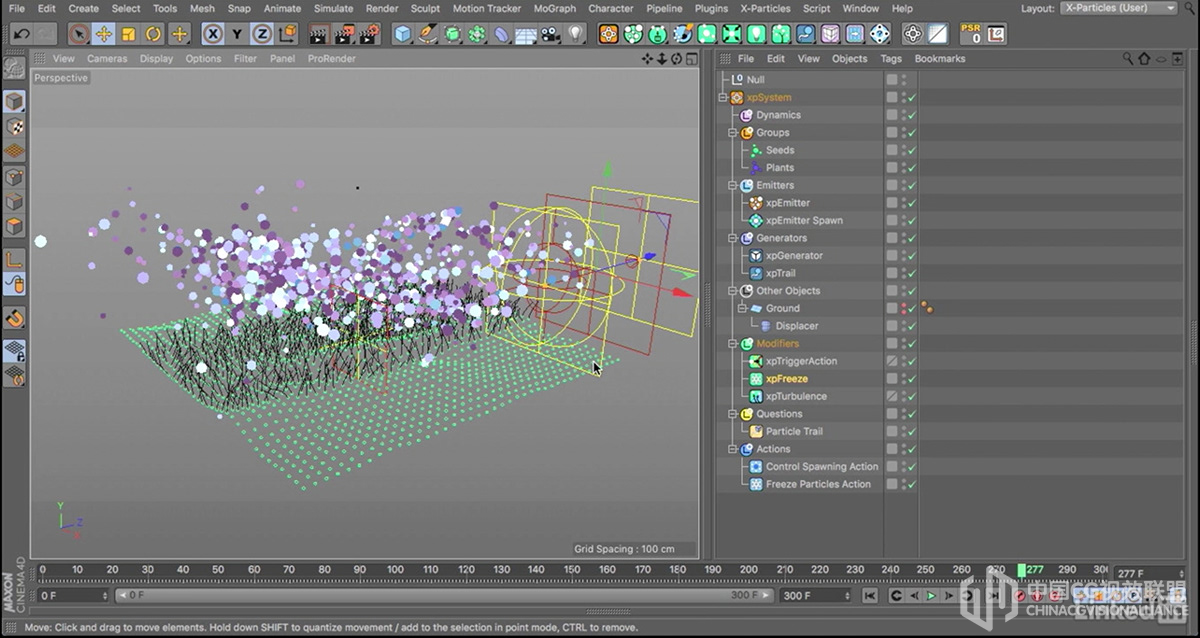Open the File menu in the top bar
Screen dimensions: 1200x638
17,8
